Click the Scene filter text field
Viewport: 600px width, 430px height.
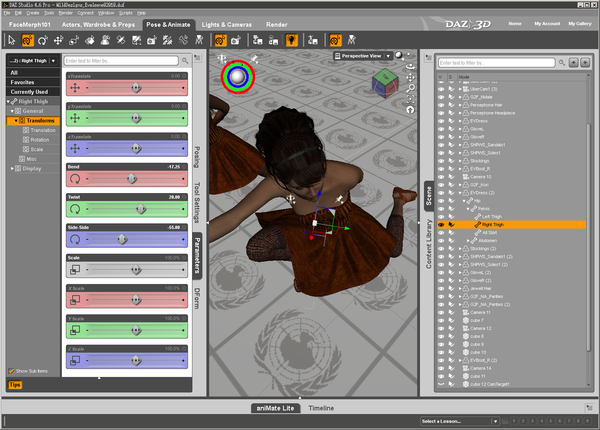click(x=496, y=63)
